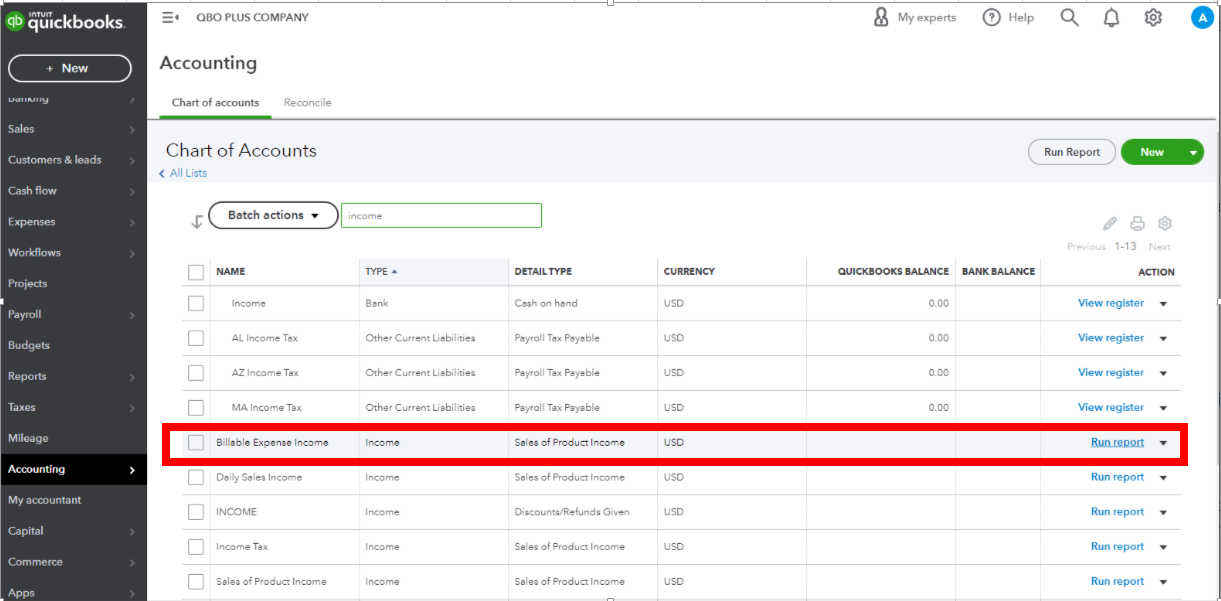Open the search magnifier icon

tap(1069, 17)
